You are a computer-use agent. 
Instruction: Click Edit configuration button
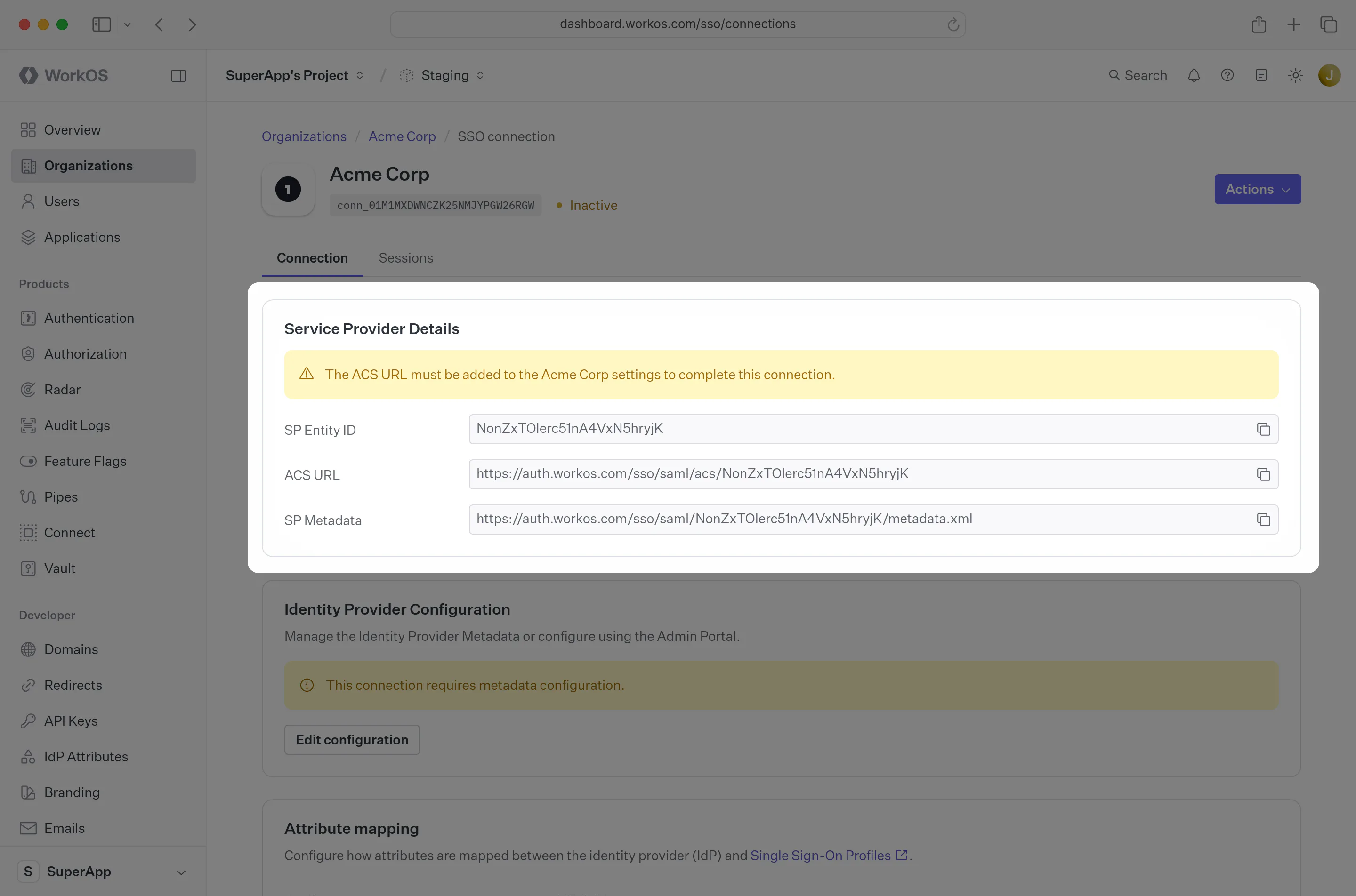(x=352, y=740)
